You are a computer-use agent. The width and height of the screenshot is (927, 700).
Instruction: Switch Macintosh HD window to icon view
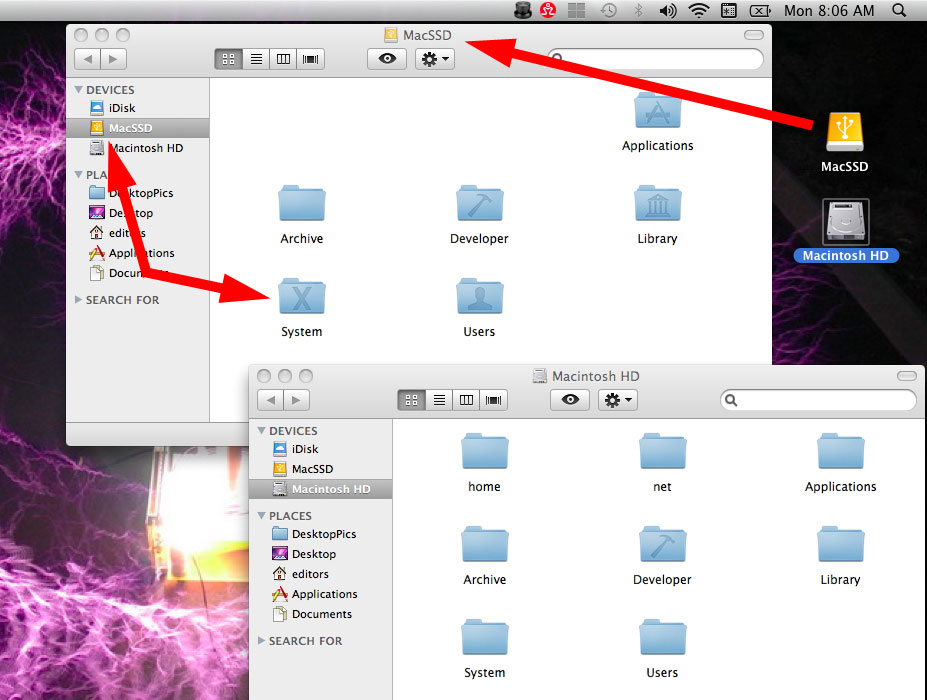pos(411,400)
